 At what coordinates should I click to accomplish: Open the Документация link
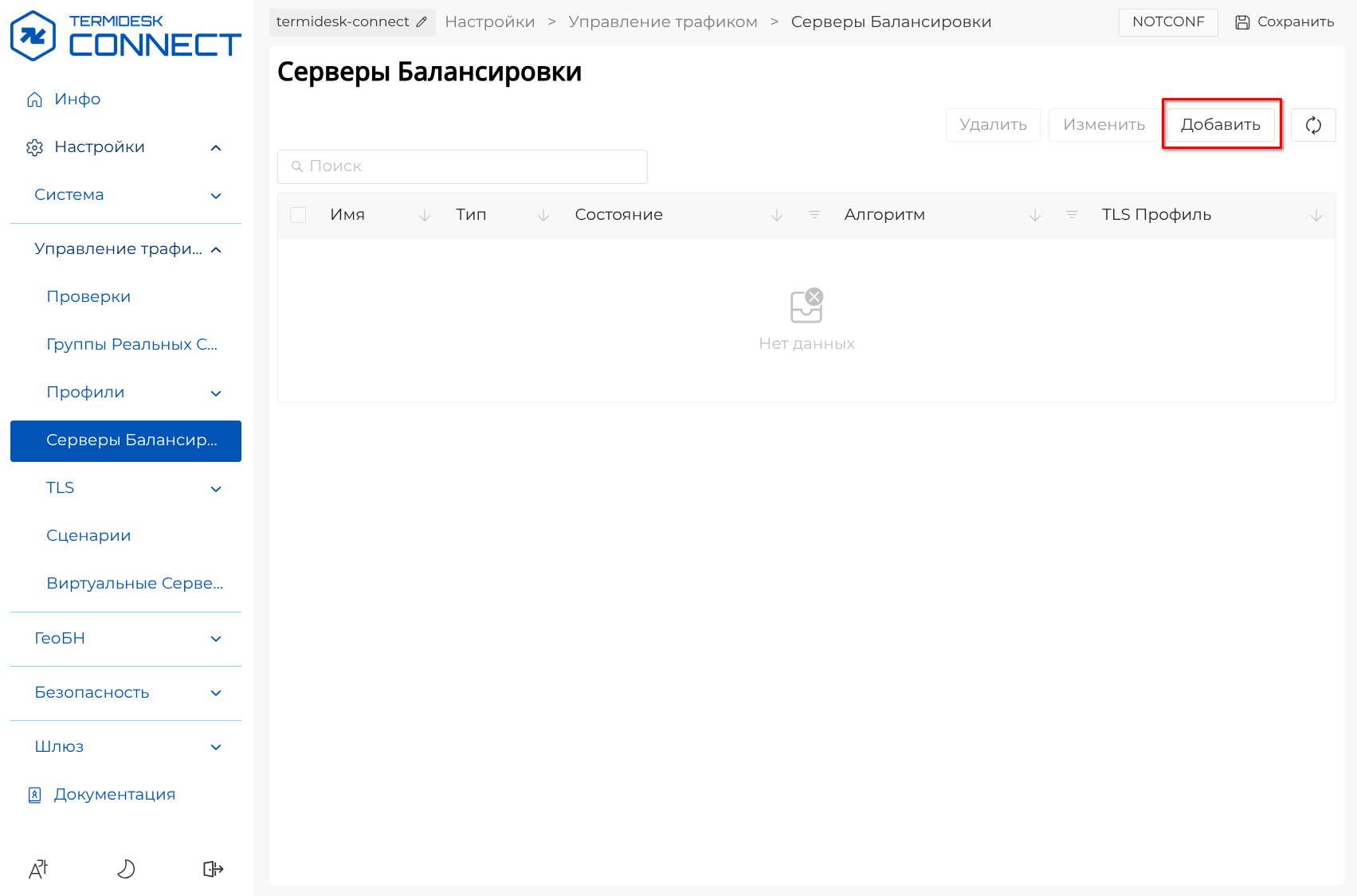click(x=114, y=795)
